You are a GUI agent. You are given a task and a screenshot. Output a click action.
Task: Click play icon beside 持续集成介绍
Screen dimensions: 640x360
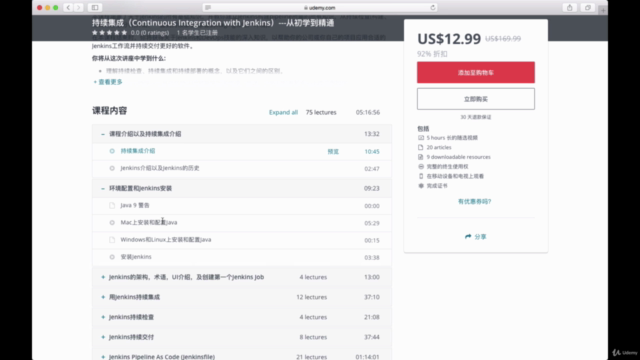click(x=112, y=151)
